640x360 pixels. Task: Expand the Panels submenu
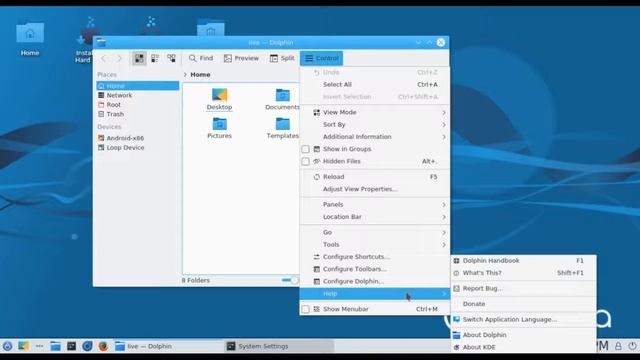(x=375, y=204)
